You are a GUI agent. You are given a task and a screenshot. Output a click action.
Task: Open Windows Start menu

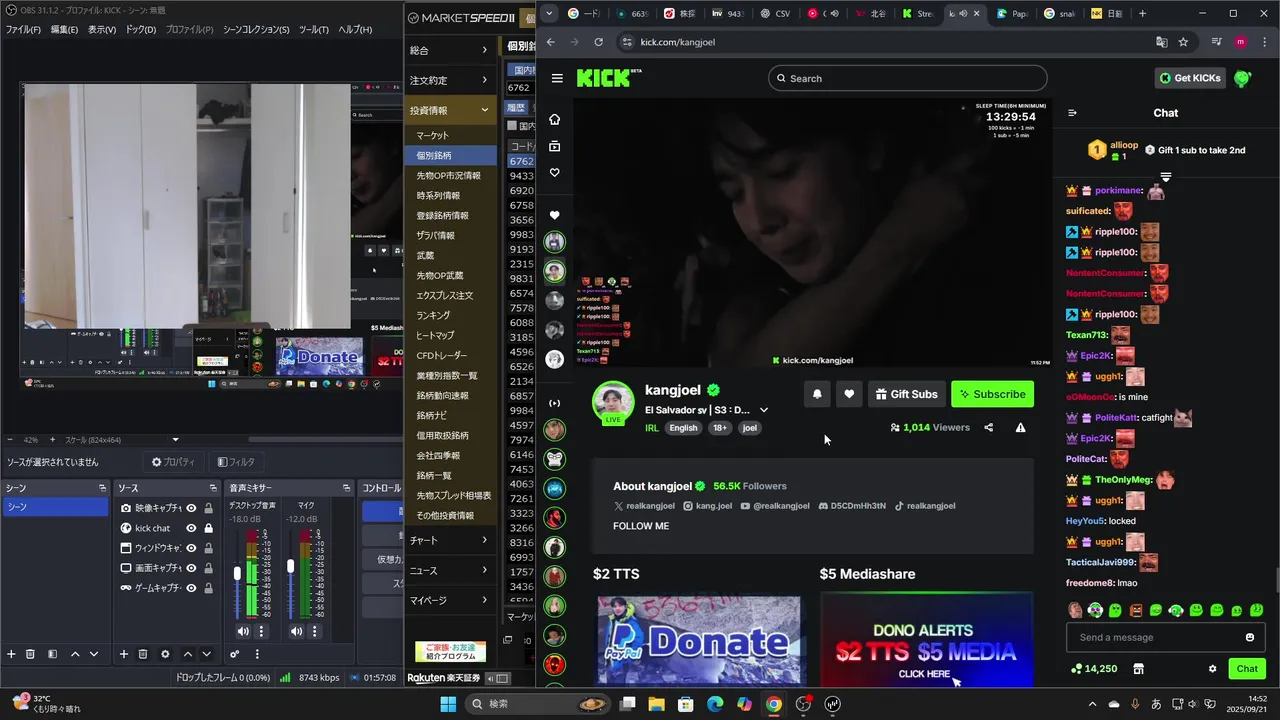click(448, 704)
